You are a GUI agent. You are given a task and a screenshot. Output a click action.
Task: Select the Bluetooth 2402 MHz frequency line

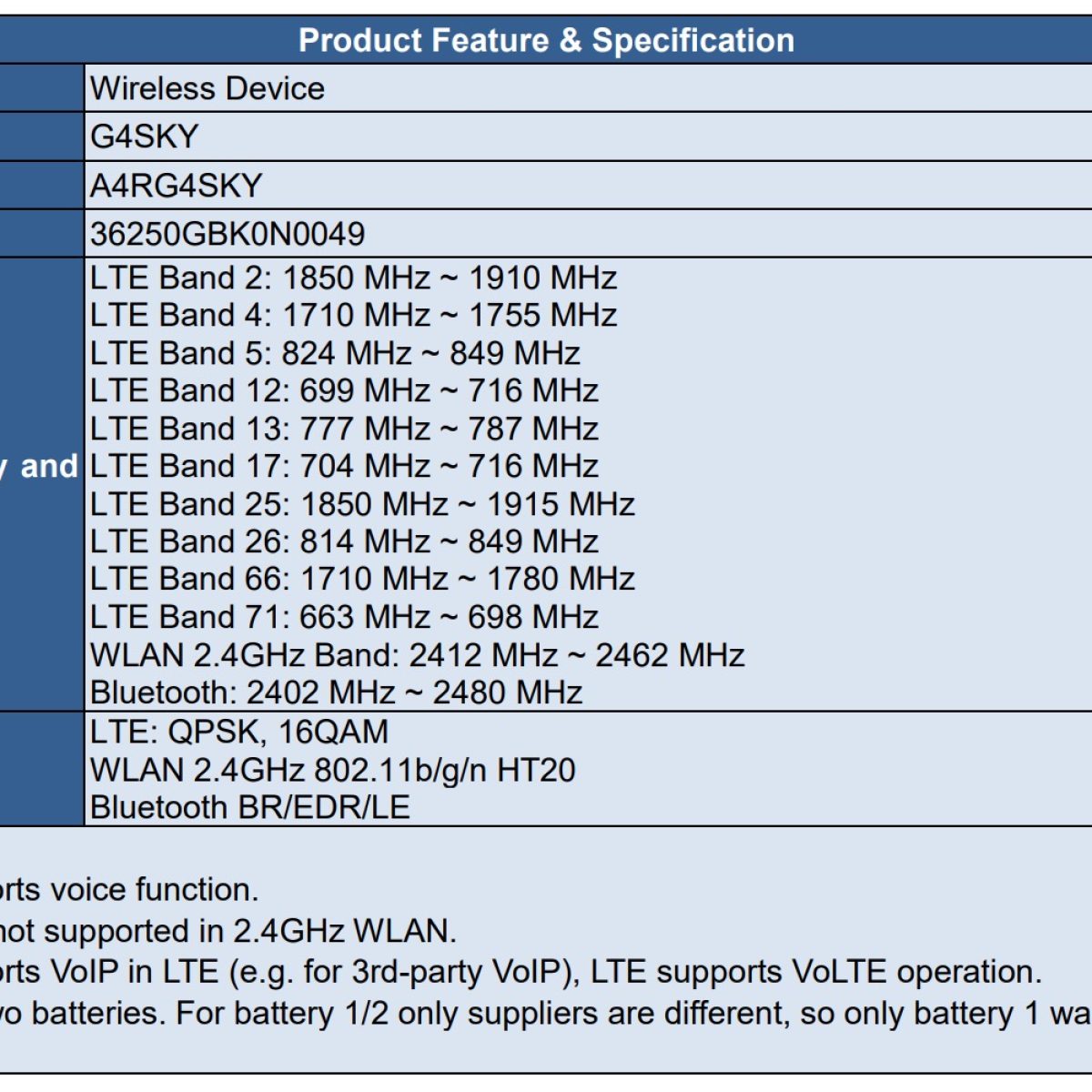point(336,693)
